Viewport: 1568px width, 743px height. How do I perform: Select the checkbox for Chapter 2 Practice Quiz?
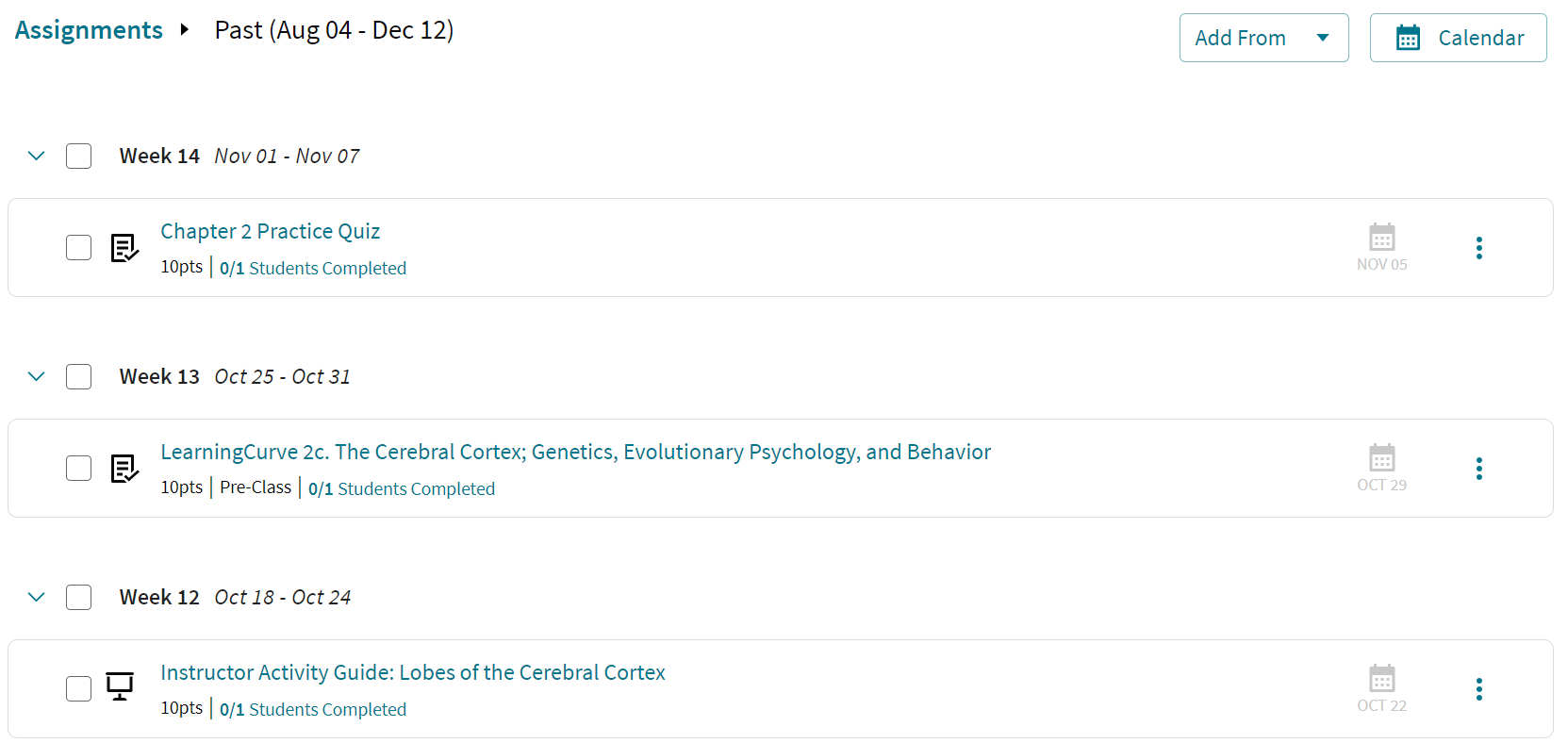(x=78, y=247)
